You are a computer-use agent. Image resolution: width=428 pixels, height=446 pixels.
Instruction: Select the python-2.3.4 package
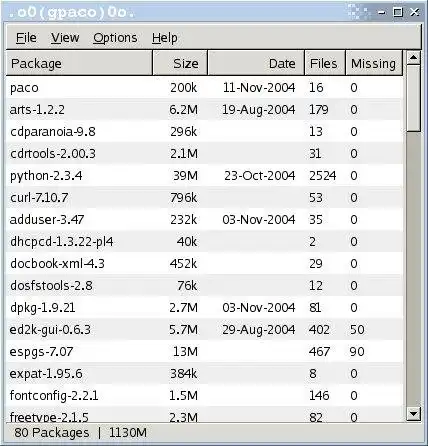coord(204,175)
